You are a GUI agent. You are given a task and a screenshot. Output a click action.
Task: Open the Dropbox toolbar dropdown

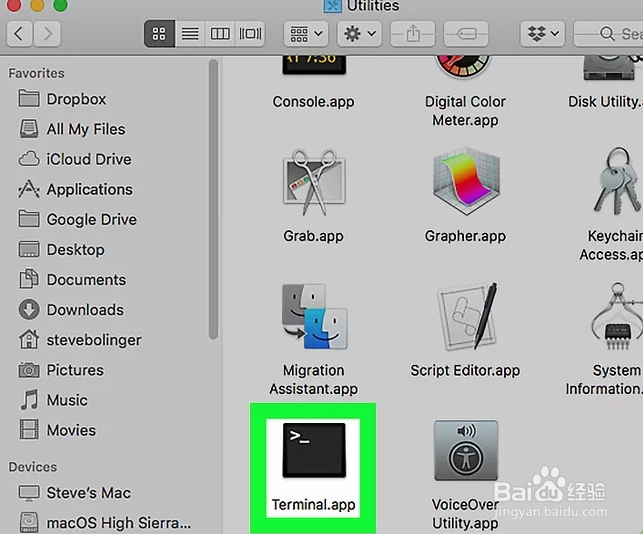tap(543, 33)
